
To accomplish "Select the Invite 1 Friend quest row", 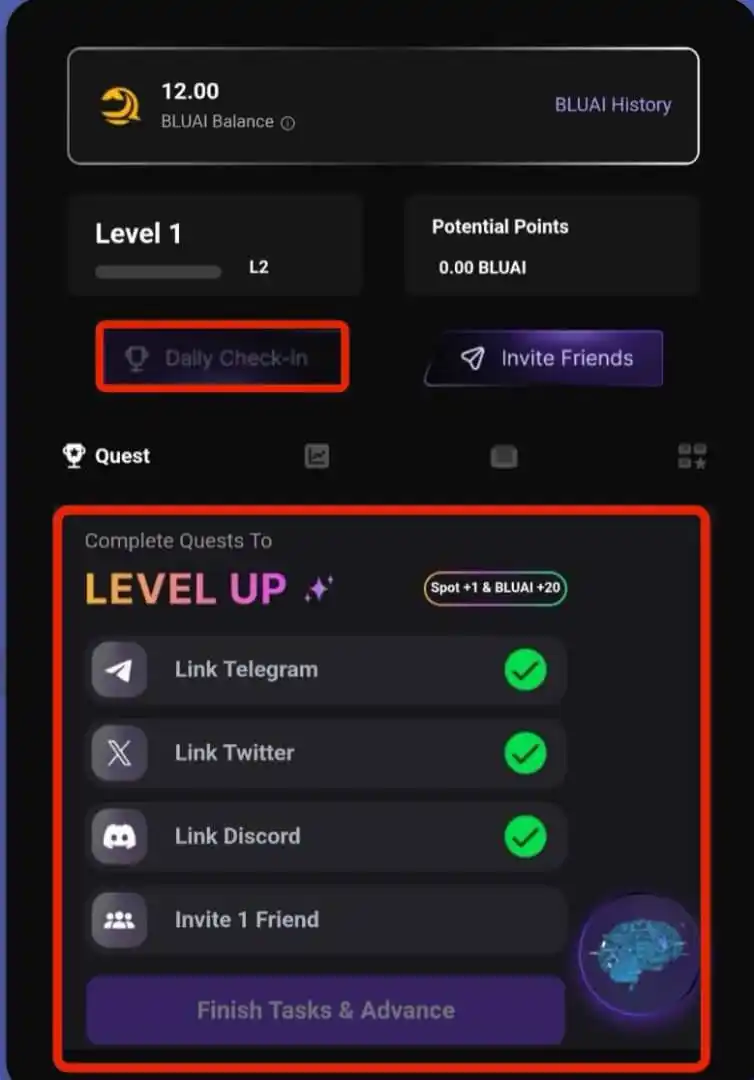I will [x=326, y=920].
